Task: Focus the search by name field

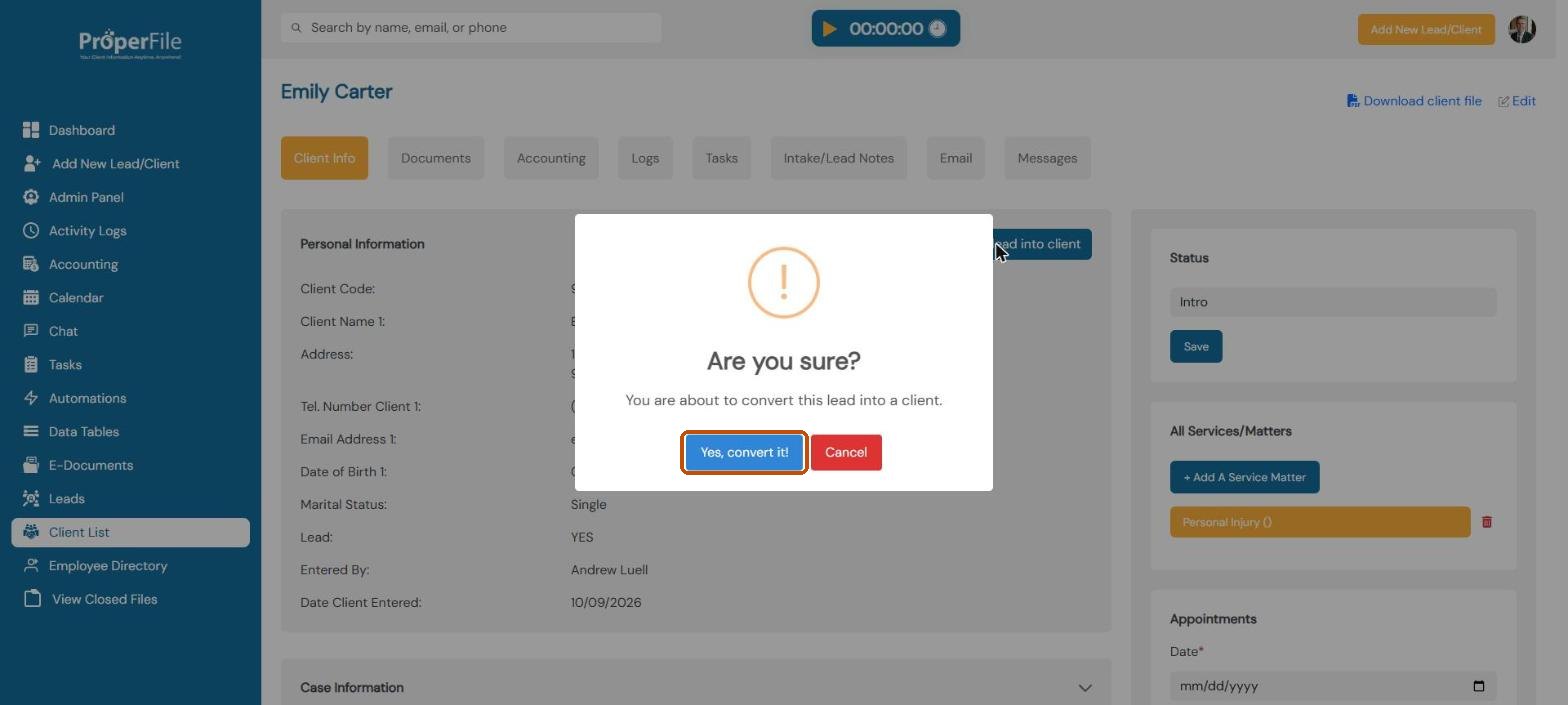Action: (471, 28)
